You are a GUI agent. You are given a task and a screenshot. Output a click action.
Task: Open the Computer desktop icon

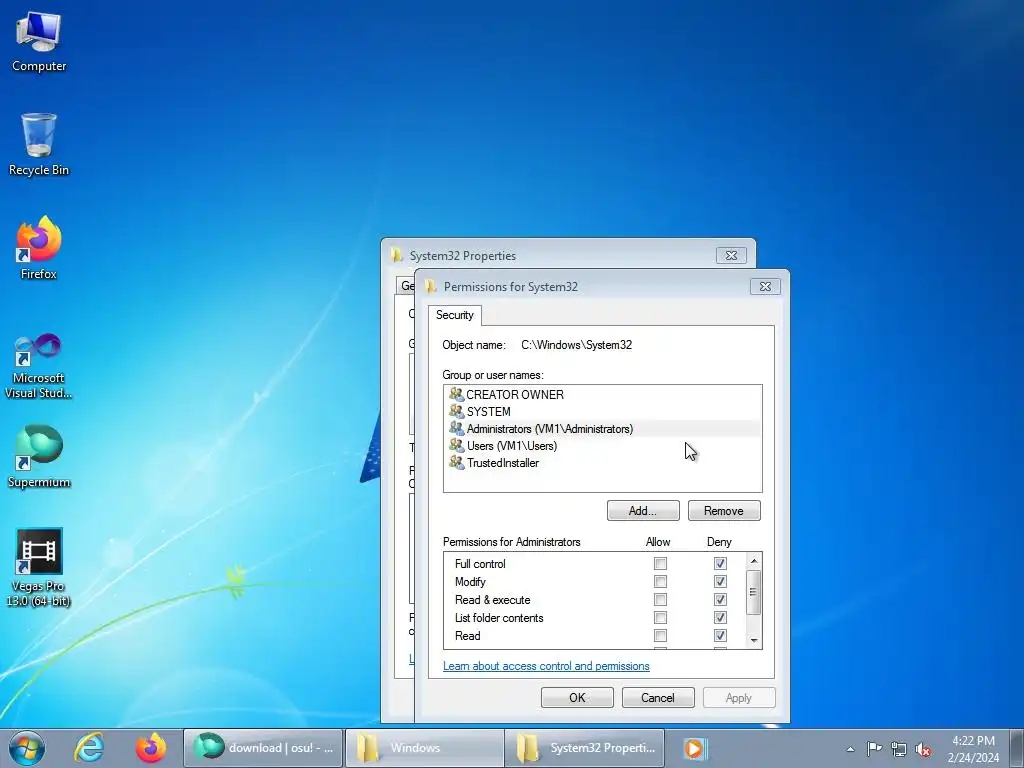[x=39, y=41]
